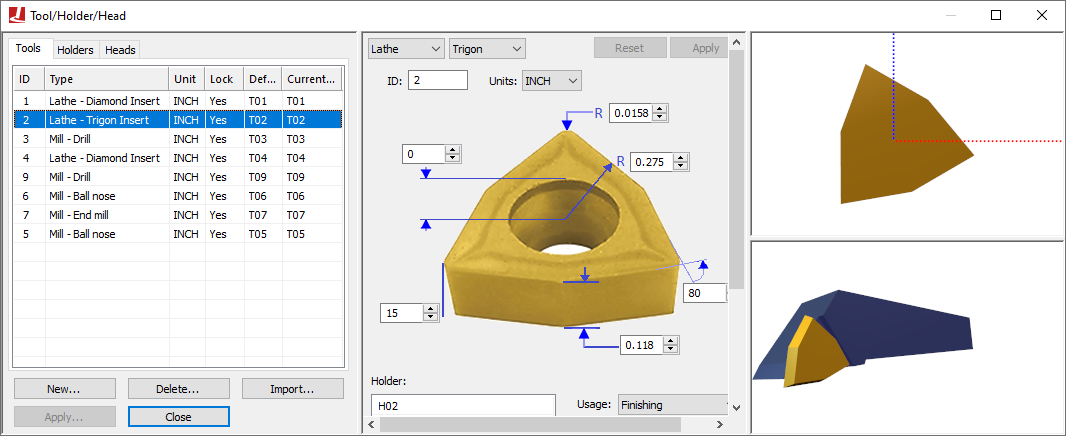The height and width of the screenshot is (436, 1066).
Task: Click the insert top-view preview pane
Action: 907,134
